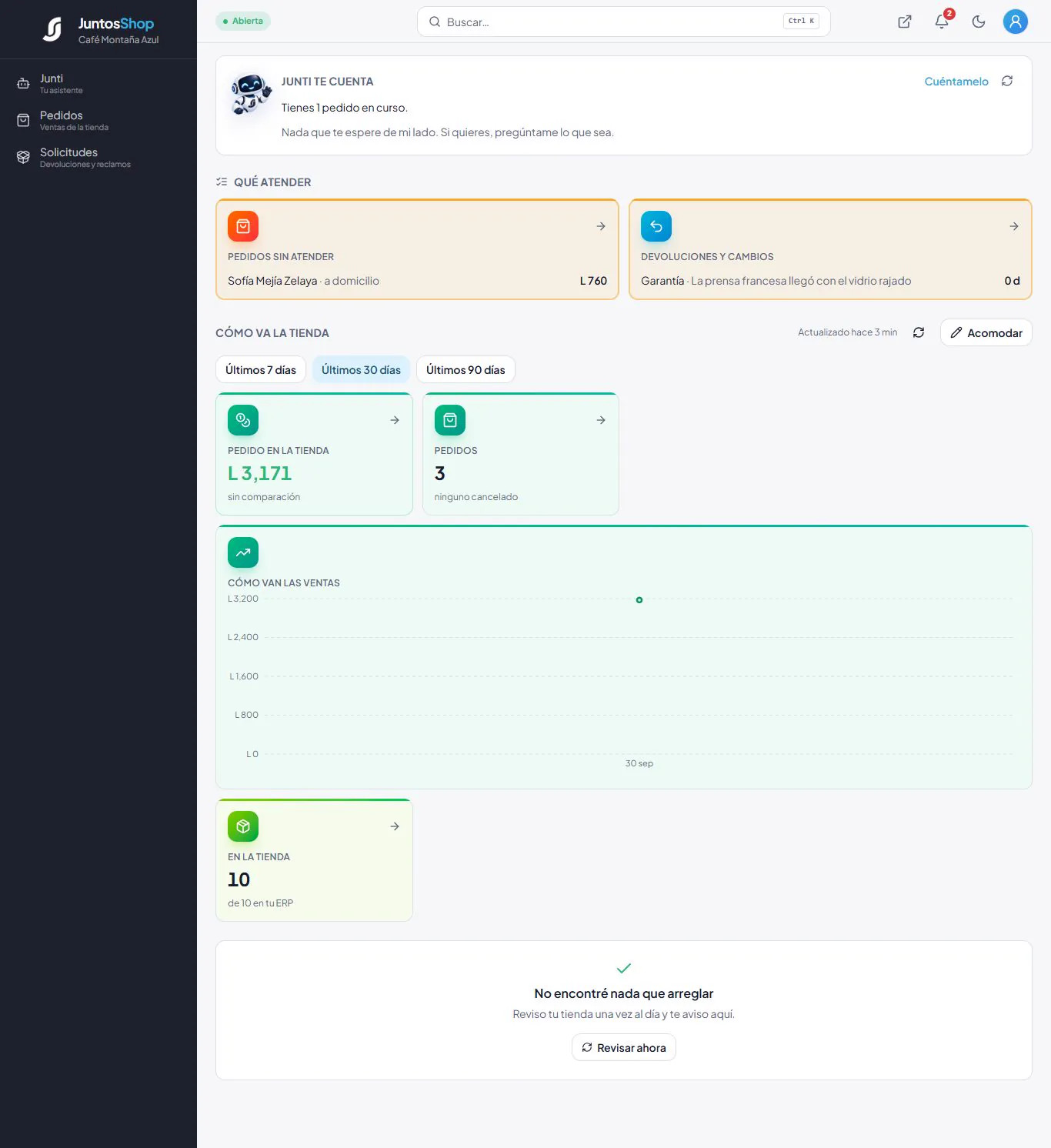This screenshot has width=1051, height=1148.
Task: Open Devoluciones y cambios card arrow
Action: (1014, 226)
